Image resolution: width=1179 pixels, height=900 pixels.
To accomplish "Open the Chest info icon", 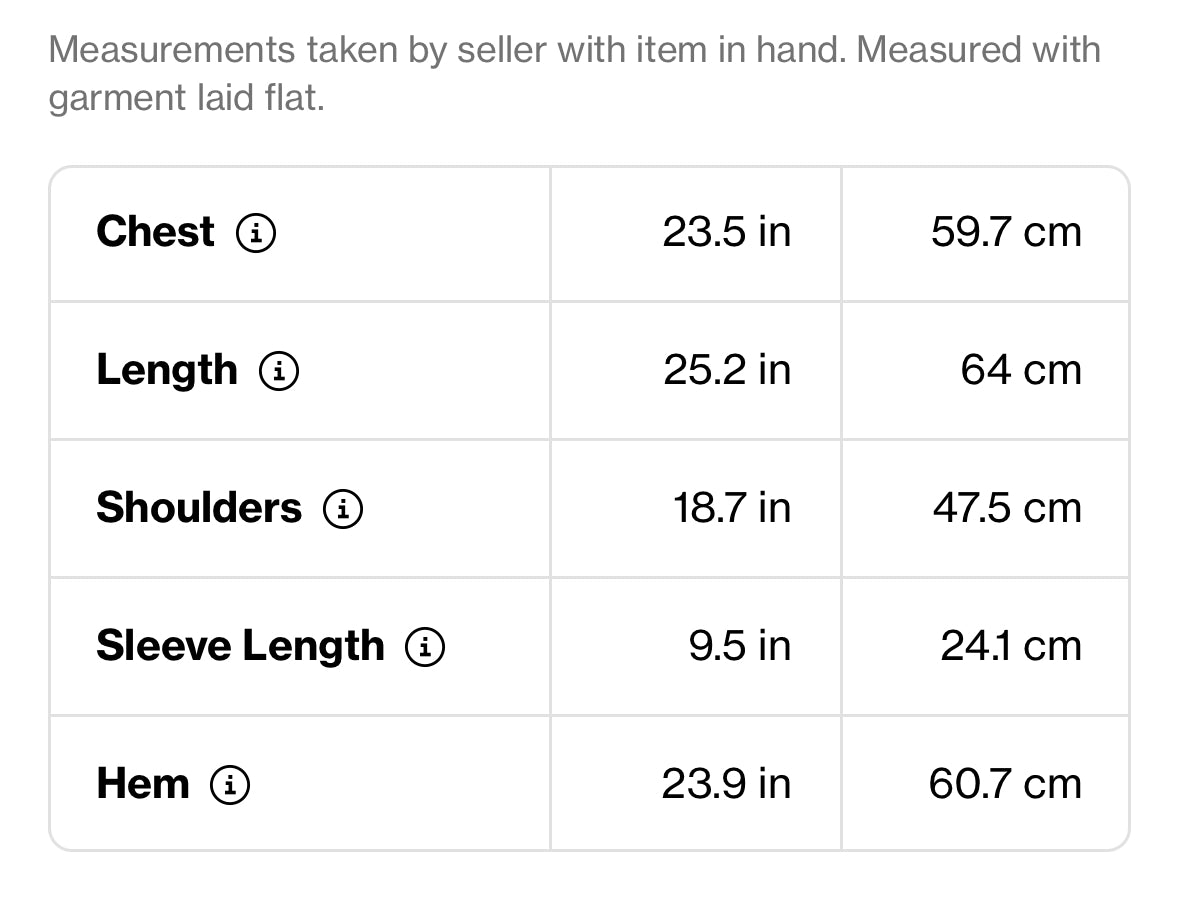I will coord(256,232).
